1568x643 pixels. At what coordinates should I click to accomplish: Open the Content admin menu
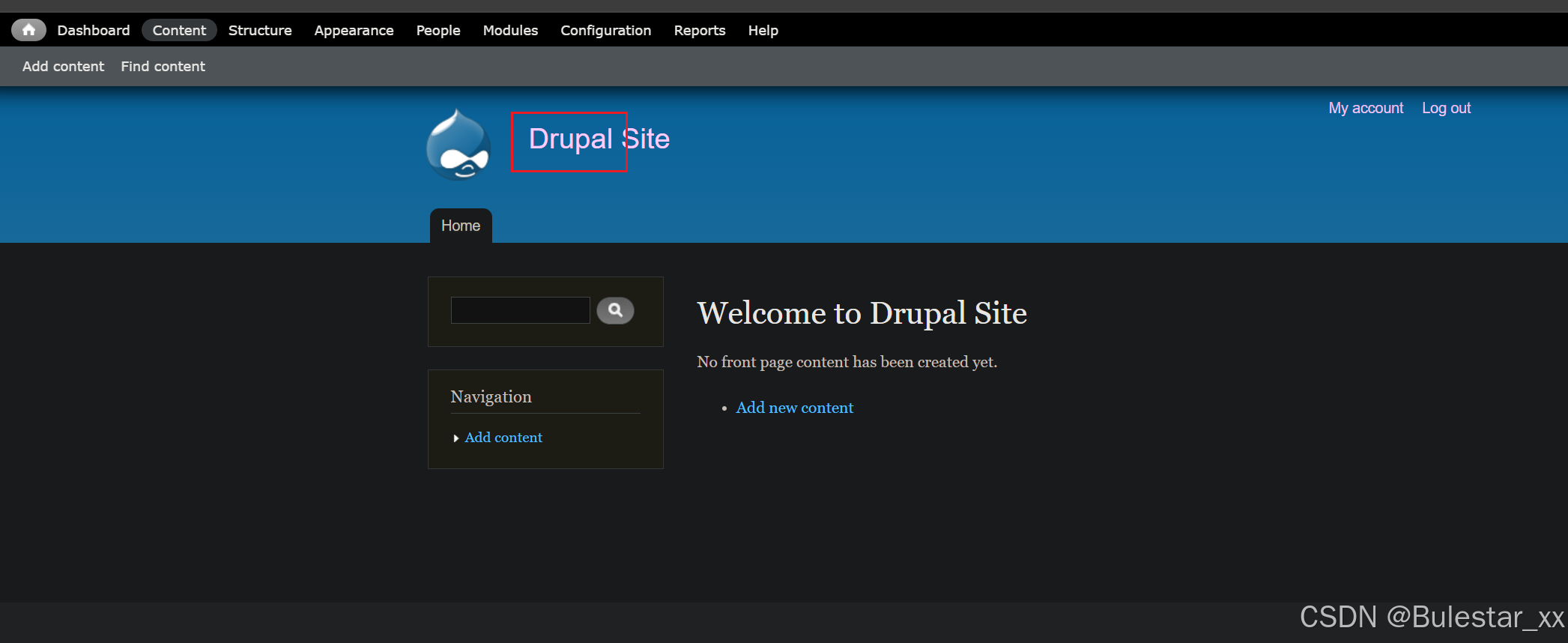pos(179,30)
